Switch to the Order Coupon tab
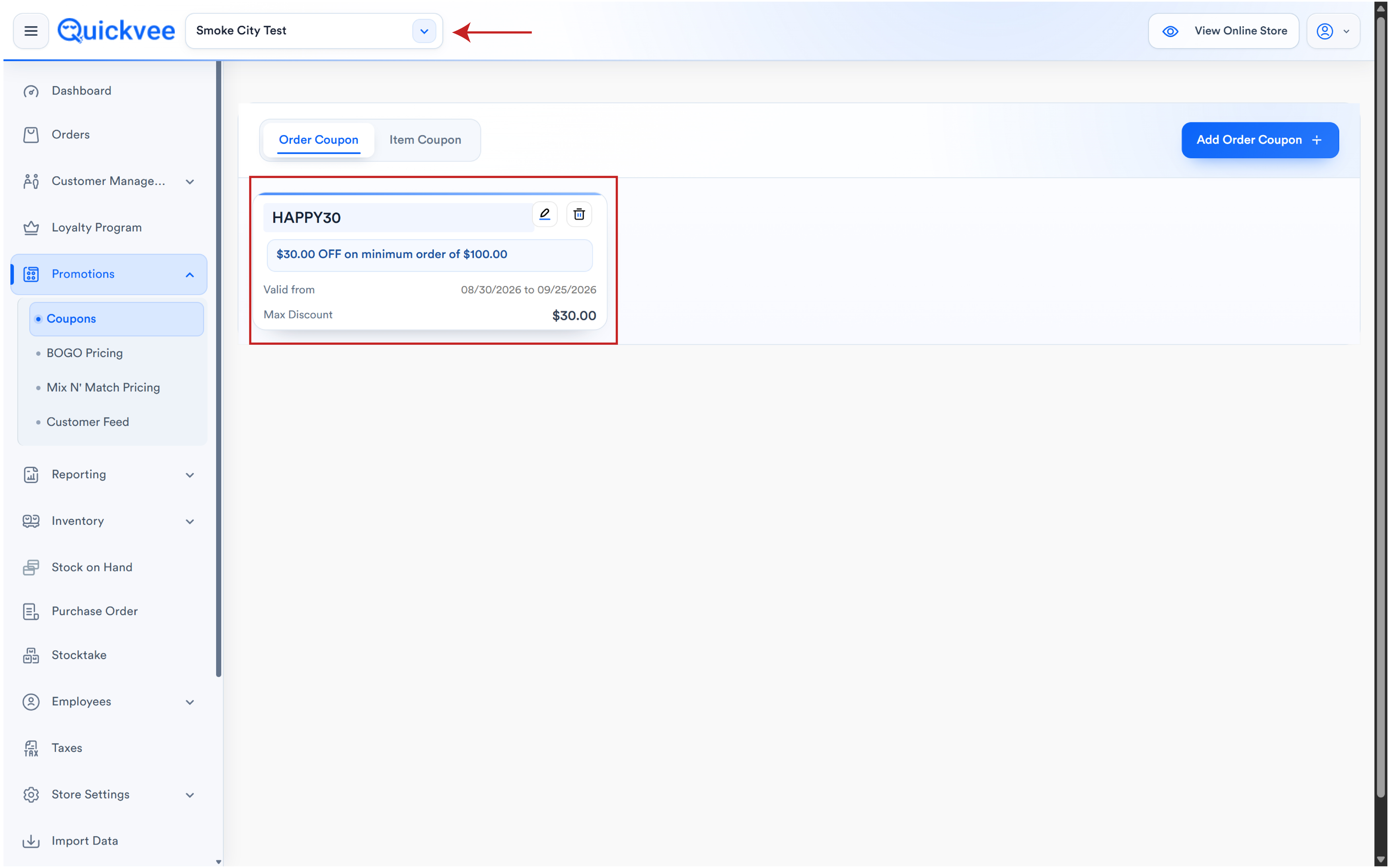Viewport: 1391px width, 868px height. point(318,140)
